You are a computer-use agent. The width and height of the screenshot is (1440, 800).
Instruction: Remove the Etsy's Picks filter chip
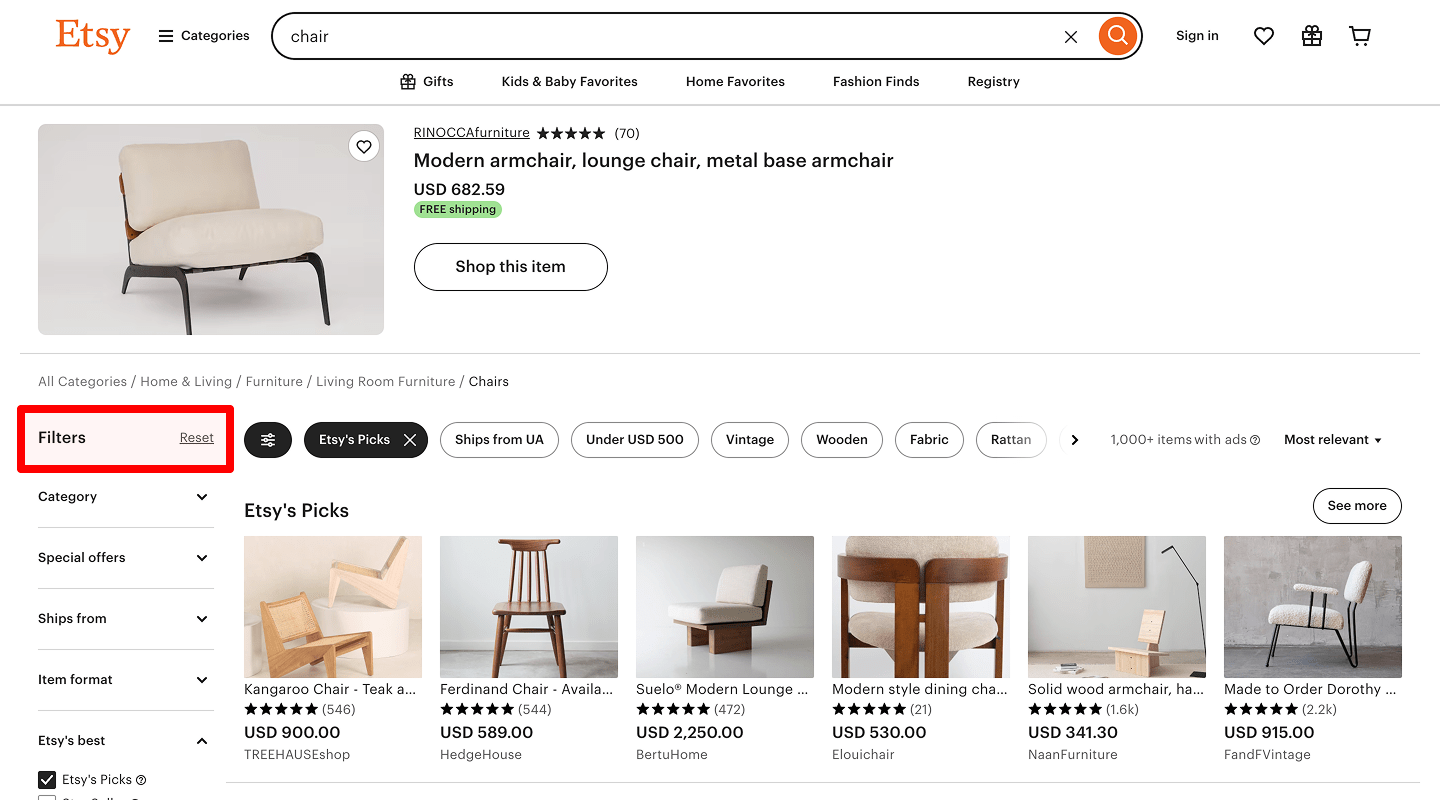[x=409, y=439]
